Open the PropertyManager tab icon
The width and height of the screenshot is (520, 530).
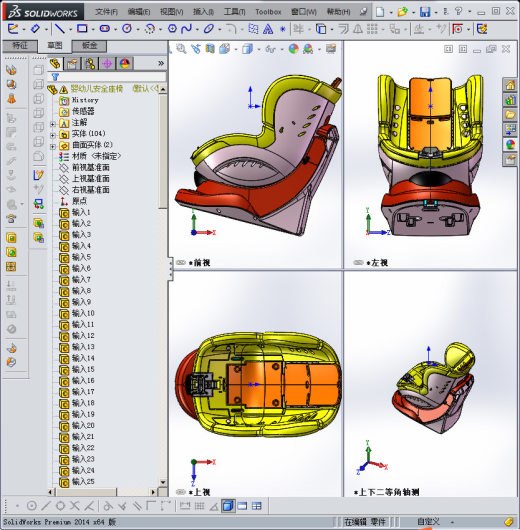tap(72, 64)
